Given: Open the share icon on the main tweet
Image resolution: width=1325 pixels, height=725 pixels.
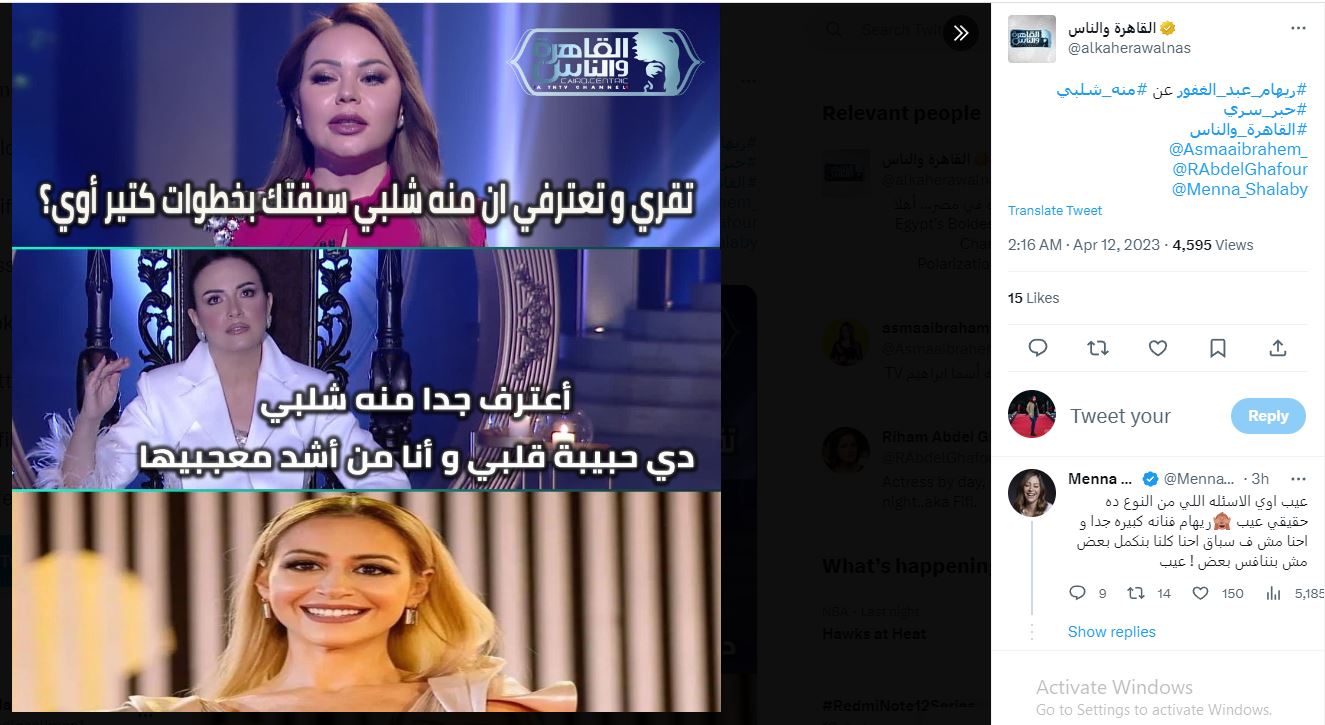Looking at the screenshot, I should tap(1278, 348).
